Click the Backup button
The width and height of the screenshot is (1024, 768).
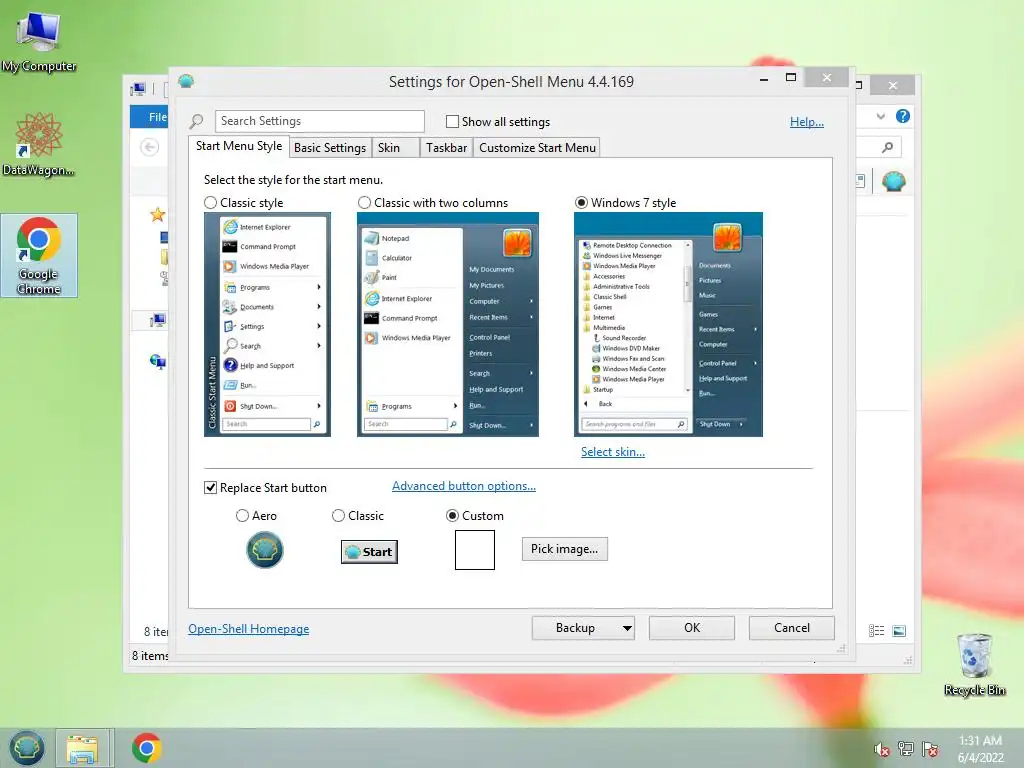click(575, 628)
